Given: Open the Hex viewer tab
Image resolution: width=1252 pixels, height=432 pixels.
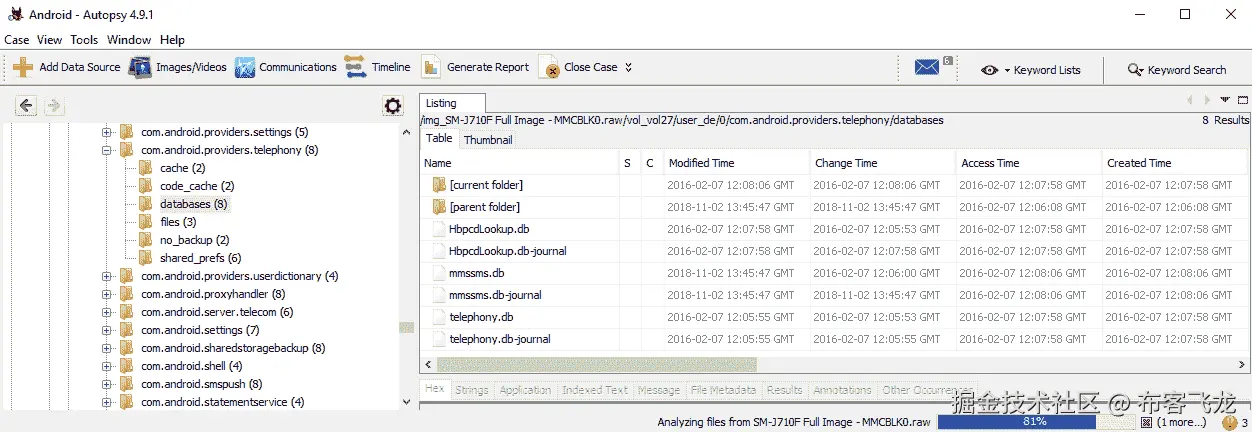Looking at the screenshot, I should tap(434, 390).
